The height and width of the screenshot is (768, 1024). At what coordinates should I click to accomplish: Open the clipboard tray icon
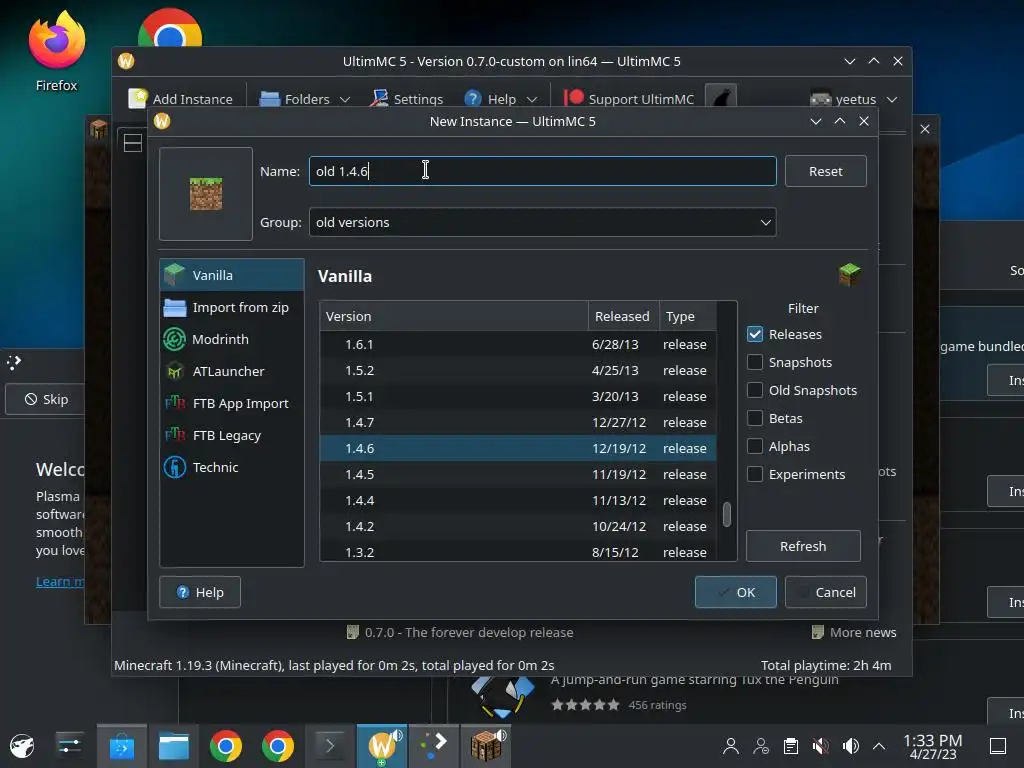791,746
